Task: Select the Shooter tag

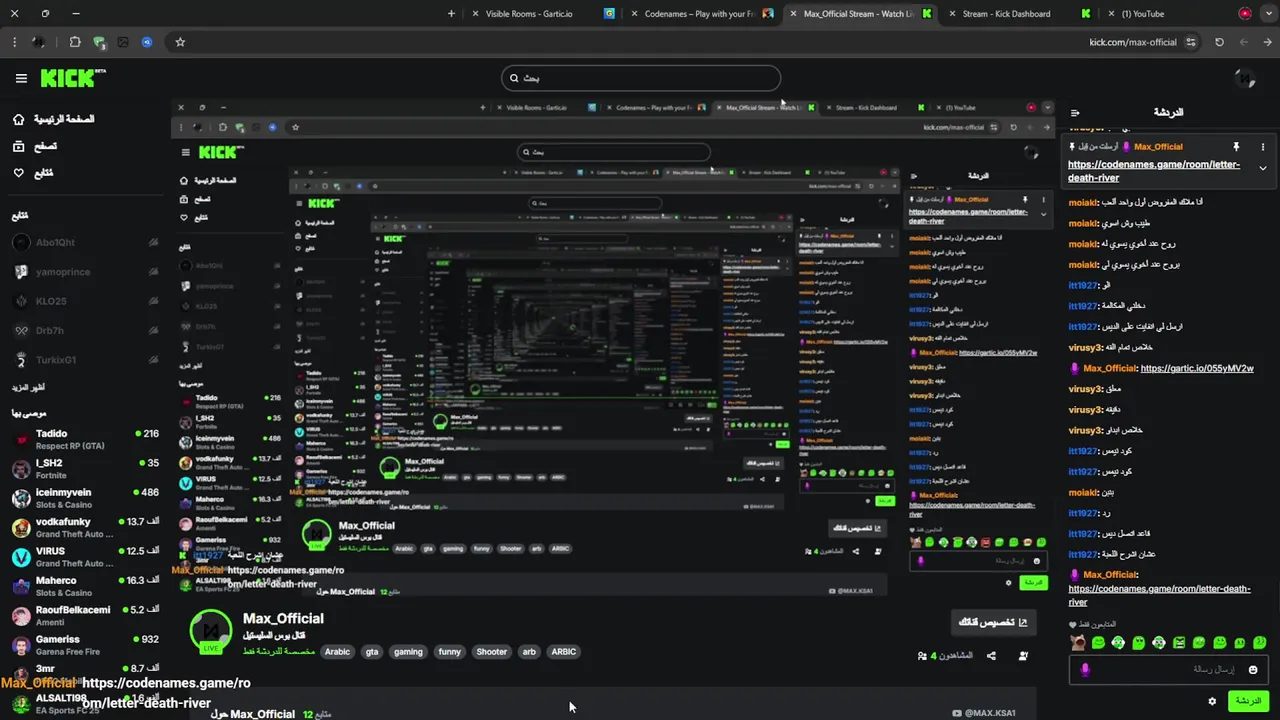Action: coord(491,652)
